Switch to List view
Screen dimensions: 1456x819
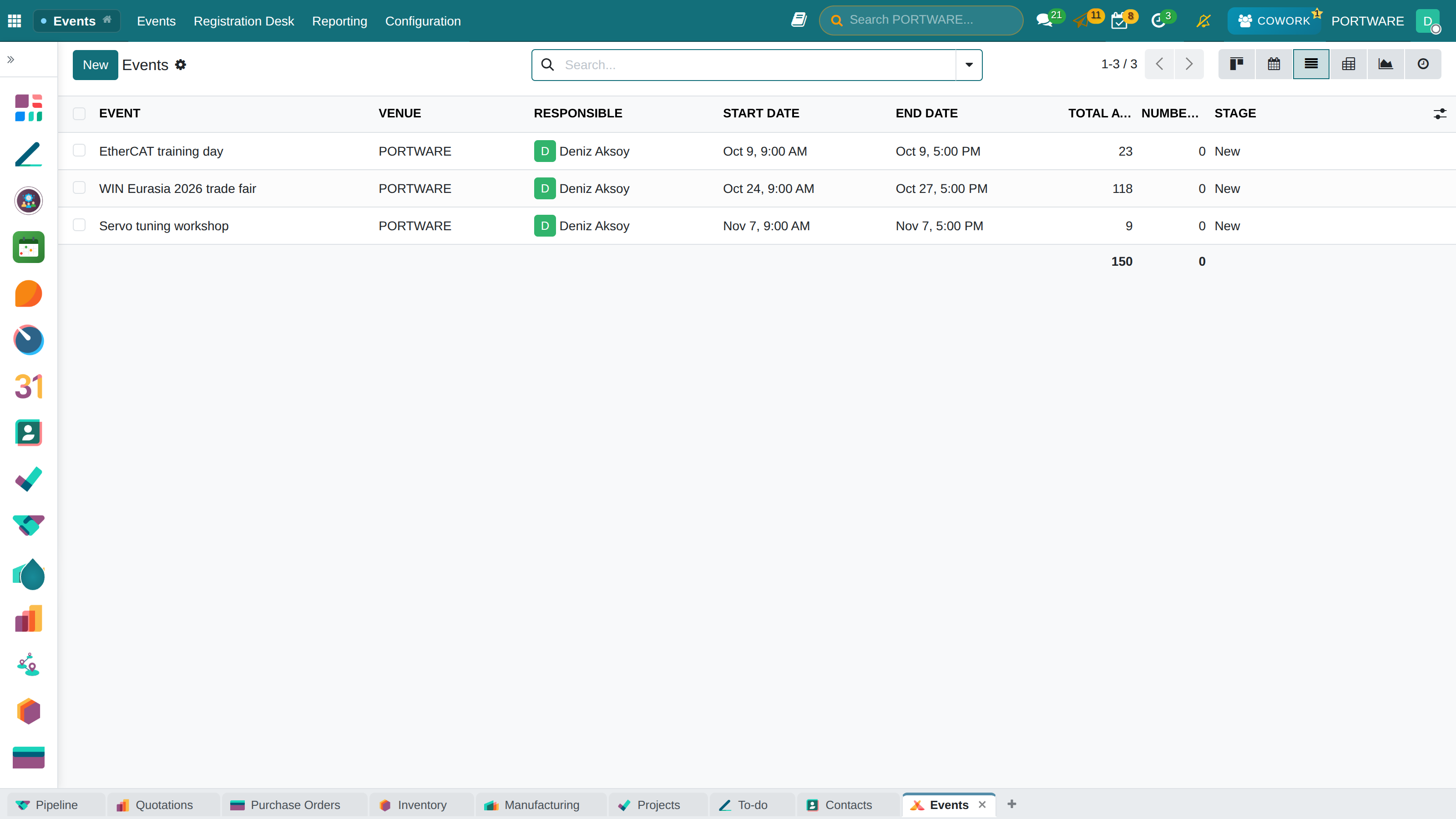(1311, 65)
